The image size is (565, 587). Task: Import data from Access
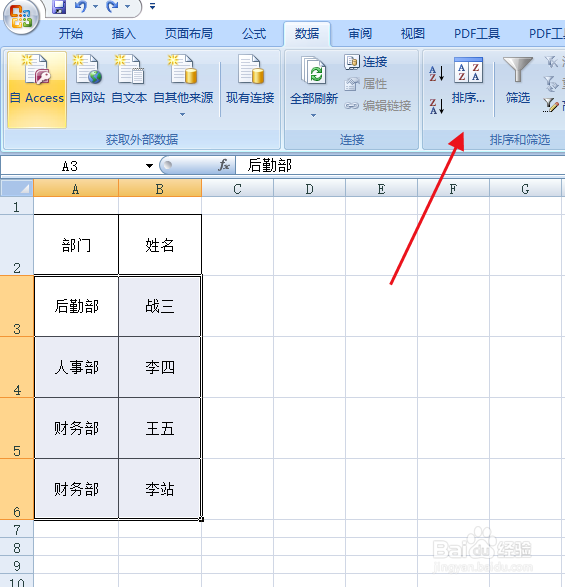coord(37,90)
